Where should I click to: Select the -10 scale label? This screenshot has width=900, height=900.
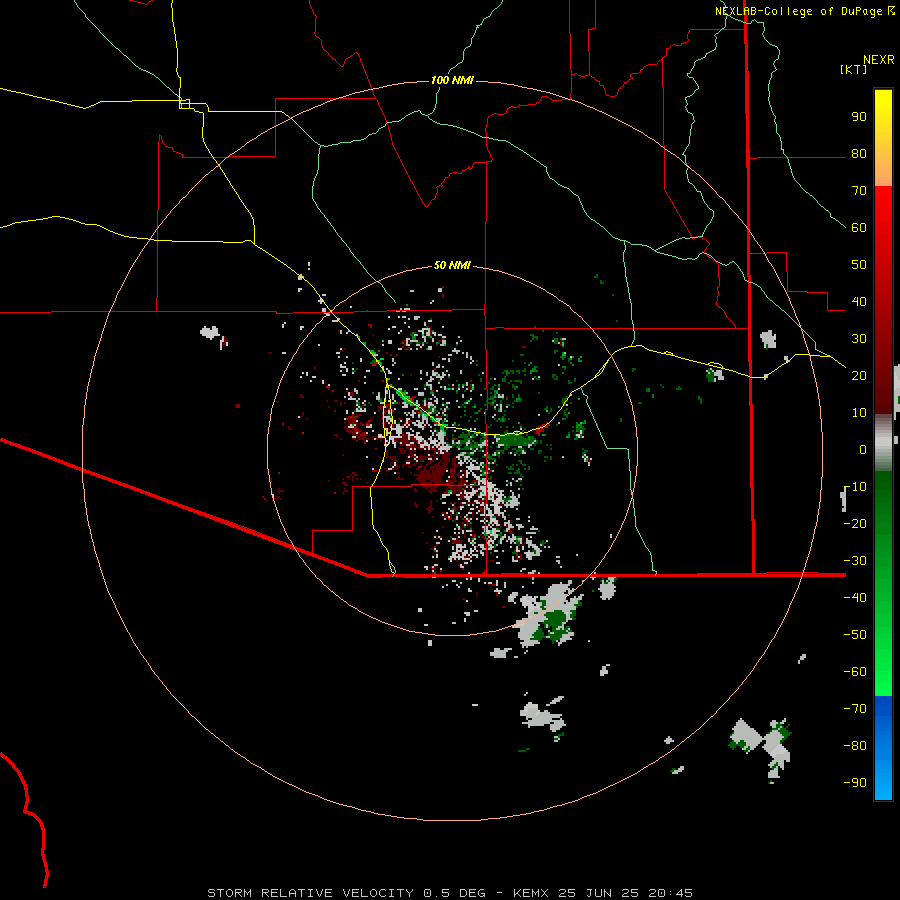coord(855,487)
